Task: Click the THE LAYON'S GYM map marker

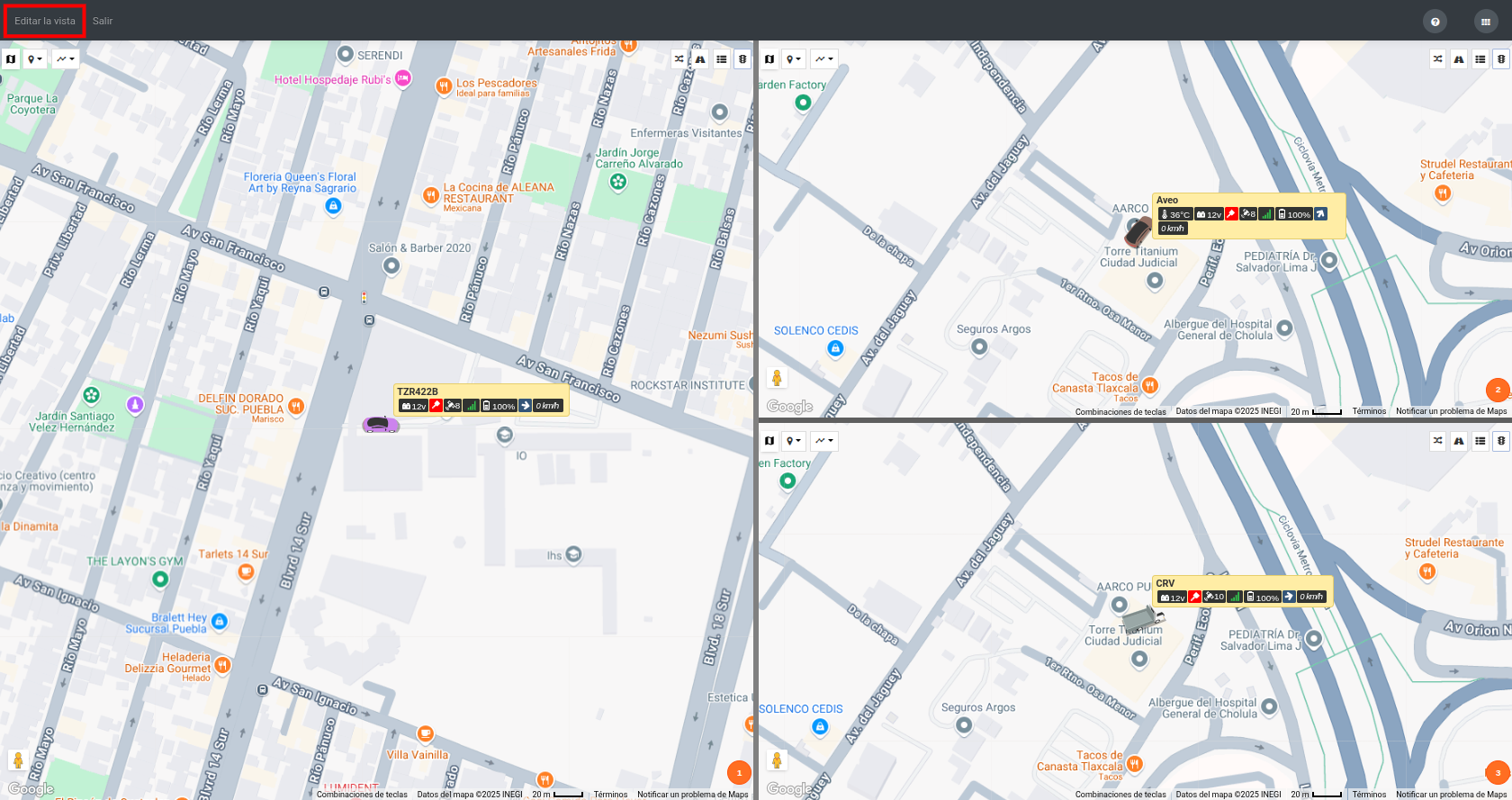Action: (160, 580)
